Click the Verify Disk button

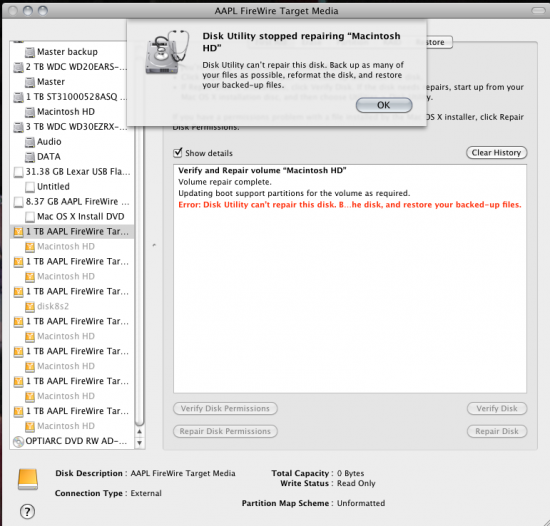(497, 409)
